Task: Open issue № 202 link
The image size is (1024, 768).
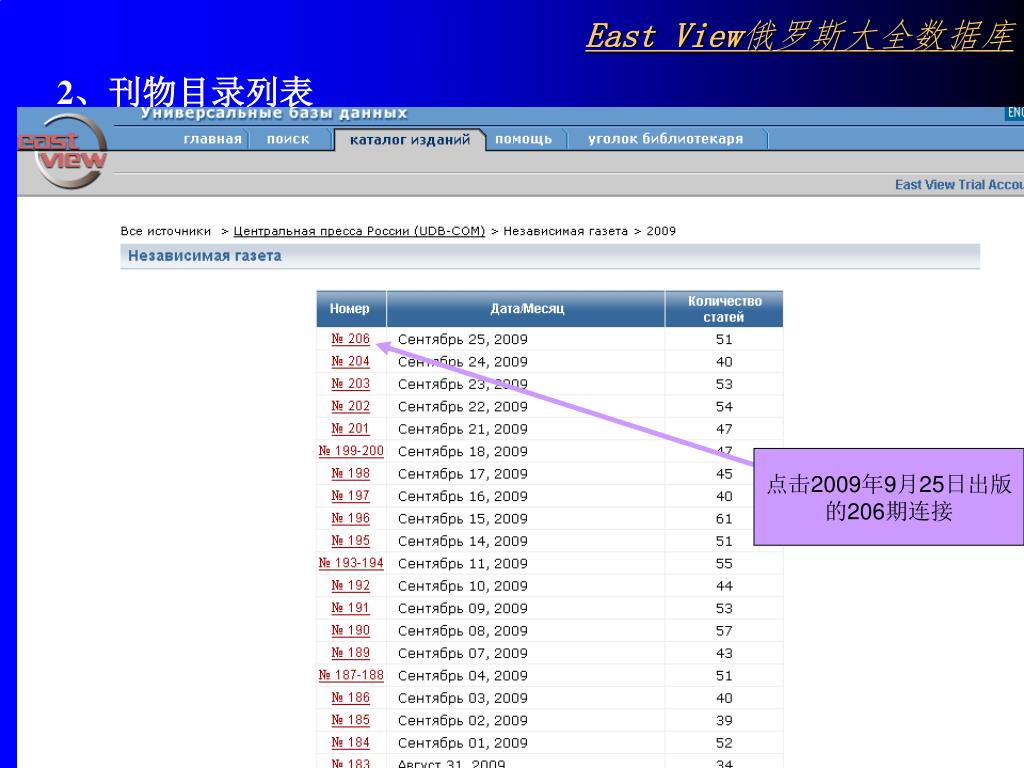Action: (351, 406)
